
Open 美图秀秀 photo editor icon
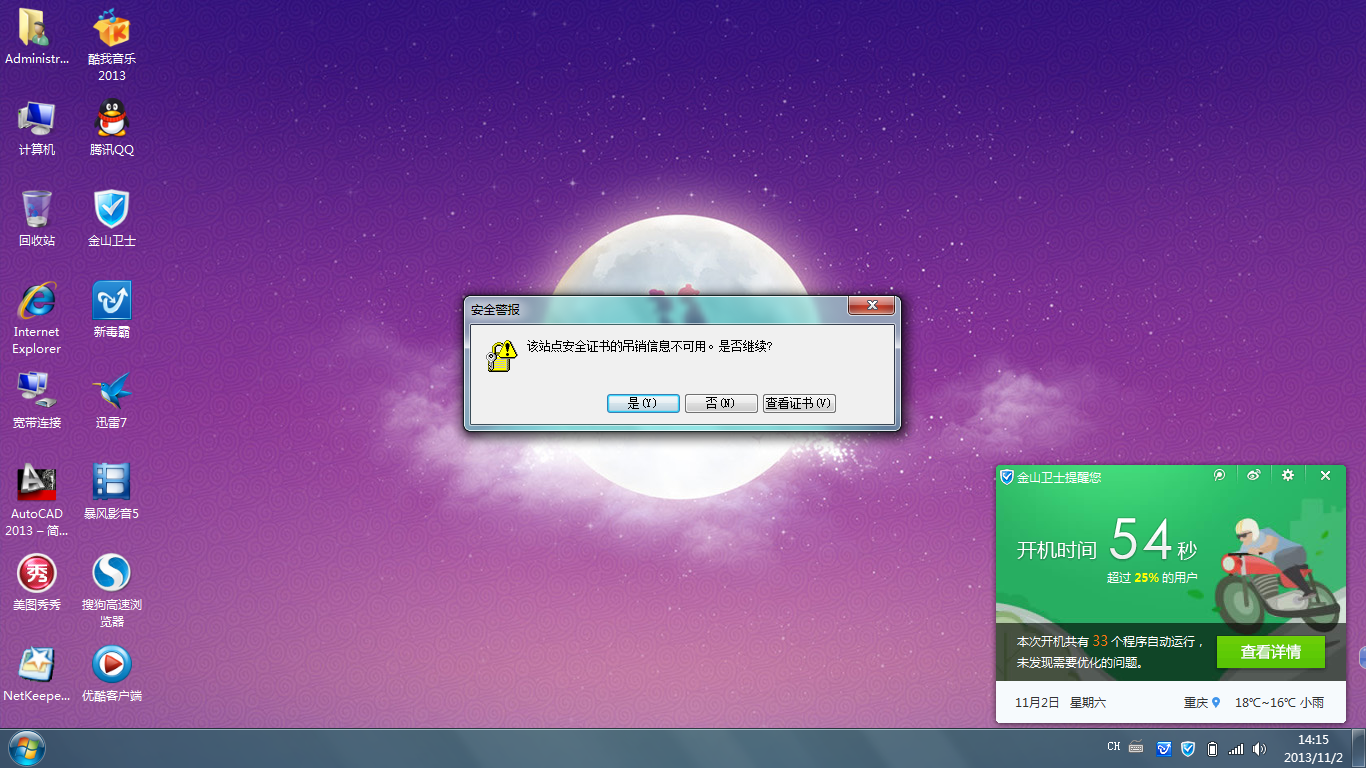(36, 573)
